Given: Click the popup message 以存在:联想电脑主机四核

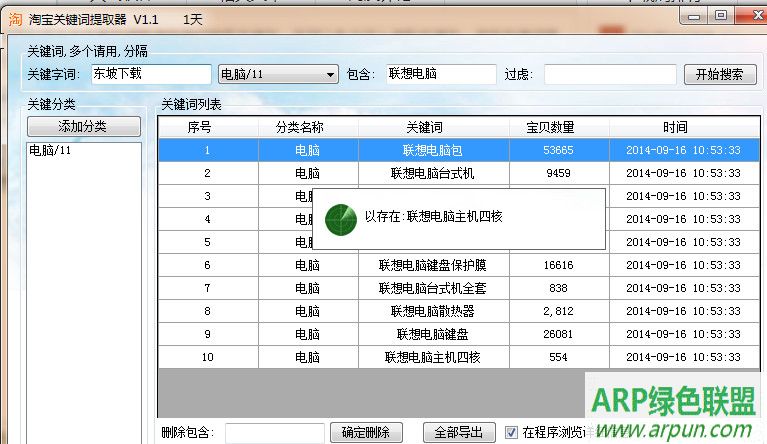Looking at the screenshot, I should [x=433, y=216].
